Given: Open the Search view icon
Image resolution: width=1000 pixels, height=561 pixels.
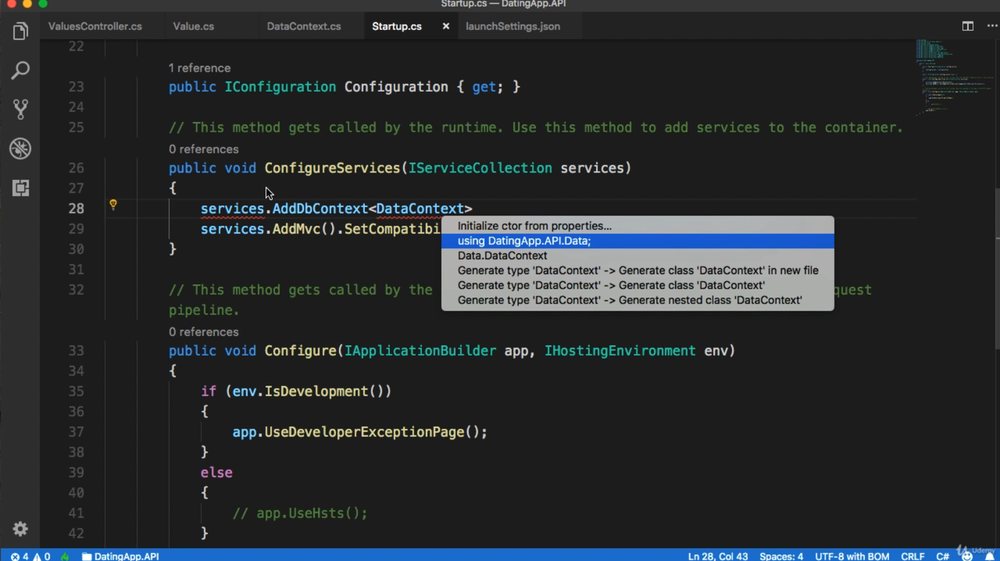Looking at the screenshot, I should click(20, 71).
